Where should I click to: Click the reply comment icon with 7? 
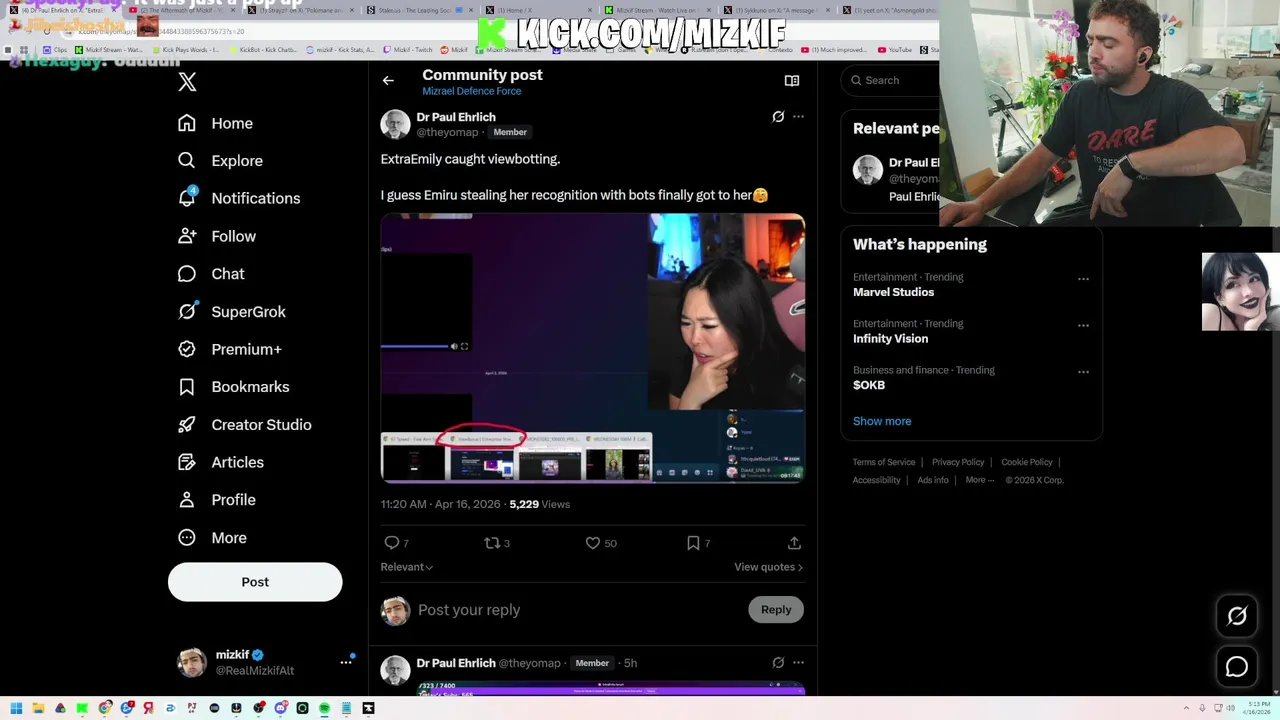coord(396,543)
